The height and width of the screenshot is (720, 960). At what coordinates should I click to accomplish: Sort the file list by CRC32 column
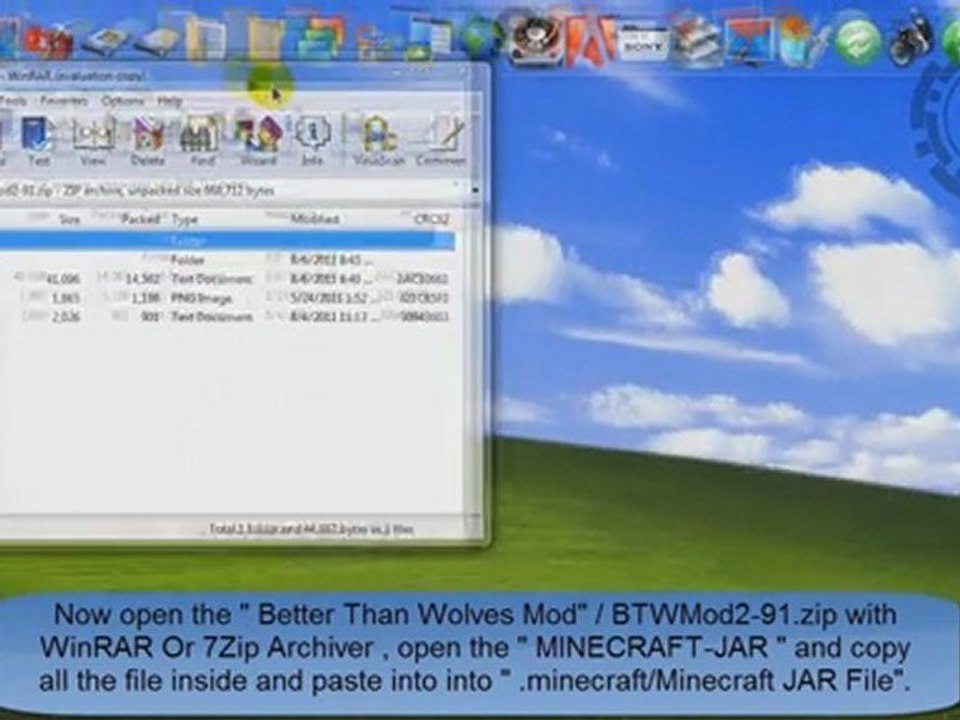click(432, 219)
